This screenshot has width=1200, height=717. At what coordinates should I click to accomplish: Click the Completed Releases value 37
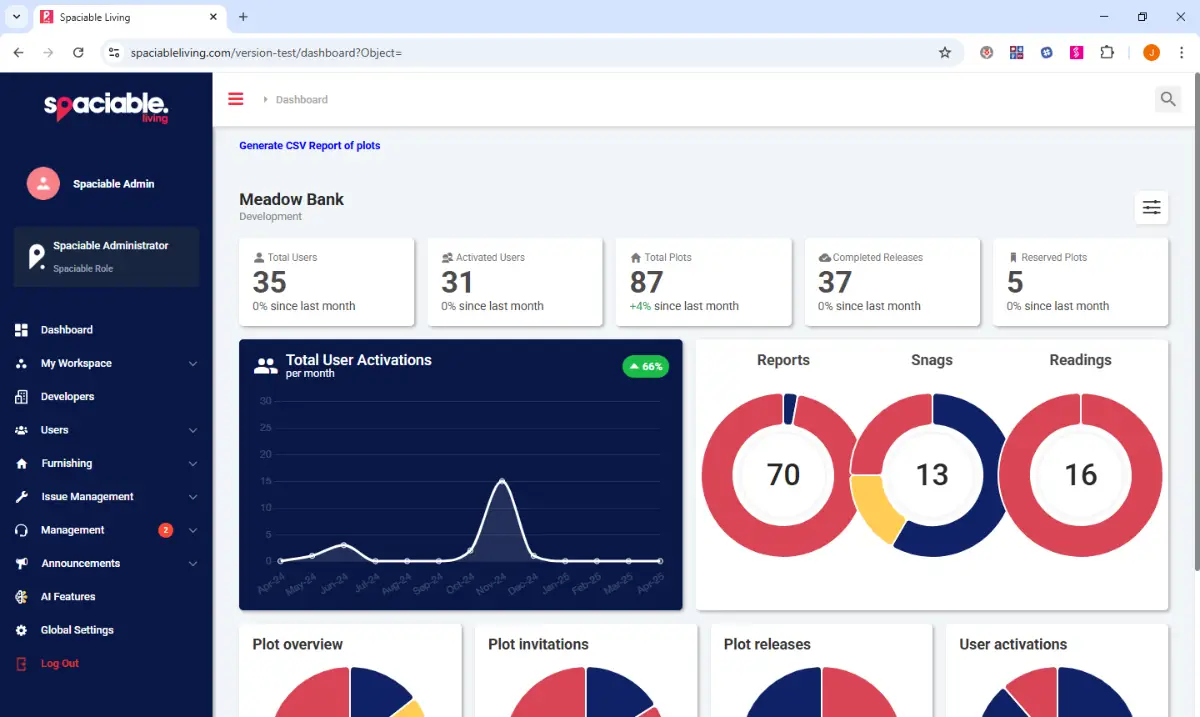(x=835, y=282)
